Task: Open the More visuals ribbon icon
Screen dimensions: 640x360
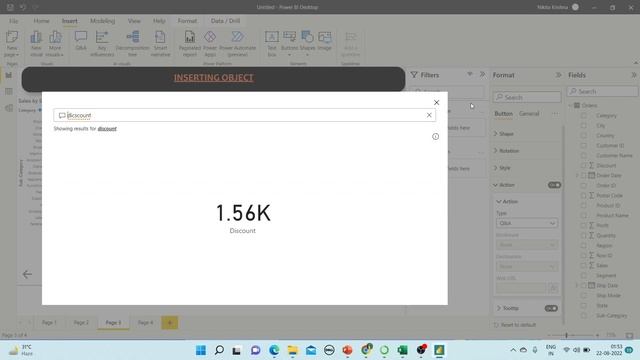Action: click(x=55, y=44)
